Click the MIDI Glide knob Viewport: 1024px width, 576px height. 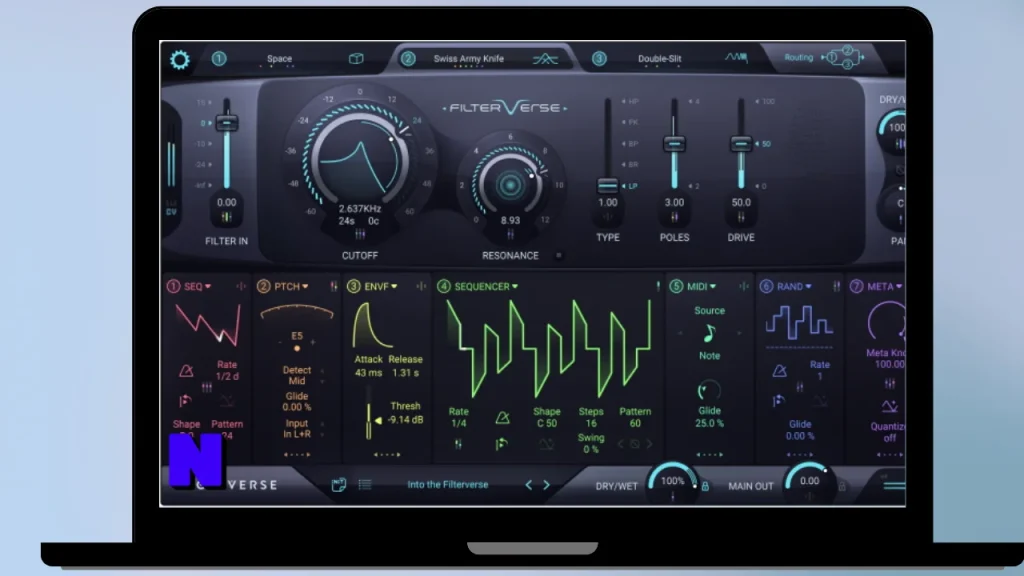pyautogui.click(x=709, y=391)
